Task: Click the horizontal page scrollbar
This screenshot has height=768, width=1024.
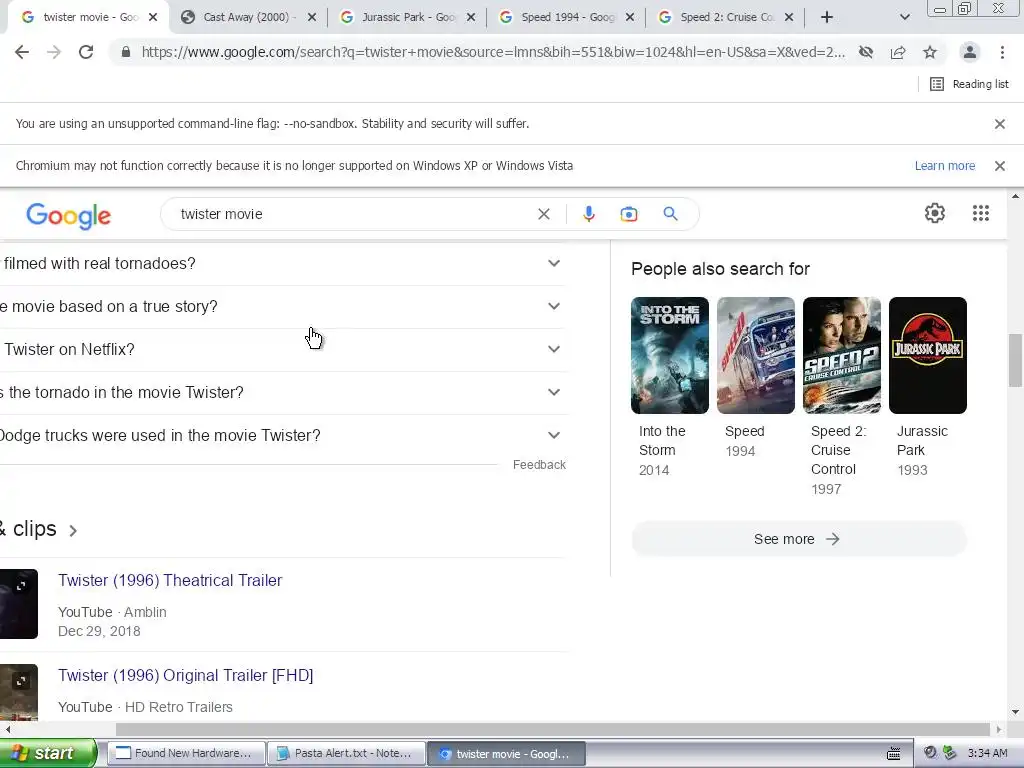Action: (552, 729)
